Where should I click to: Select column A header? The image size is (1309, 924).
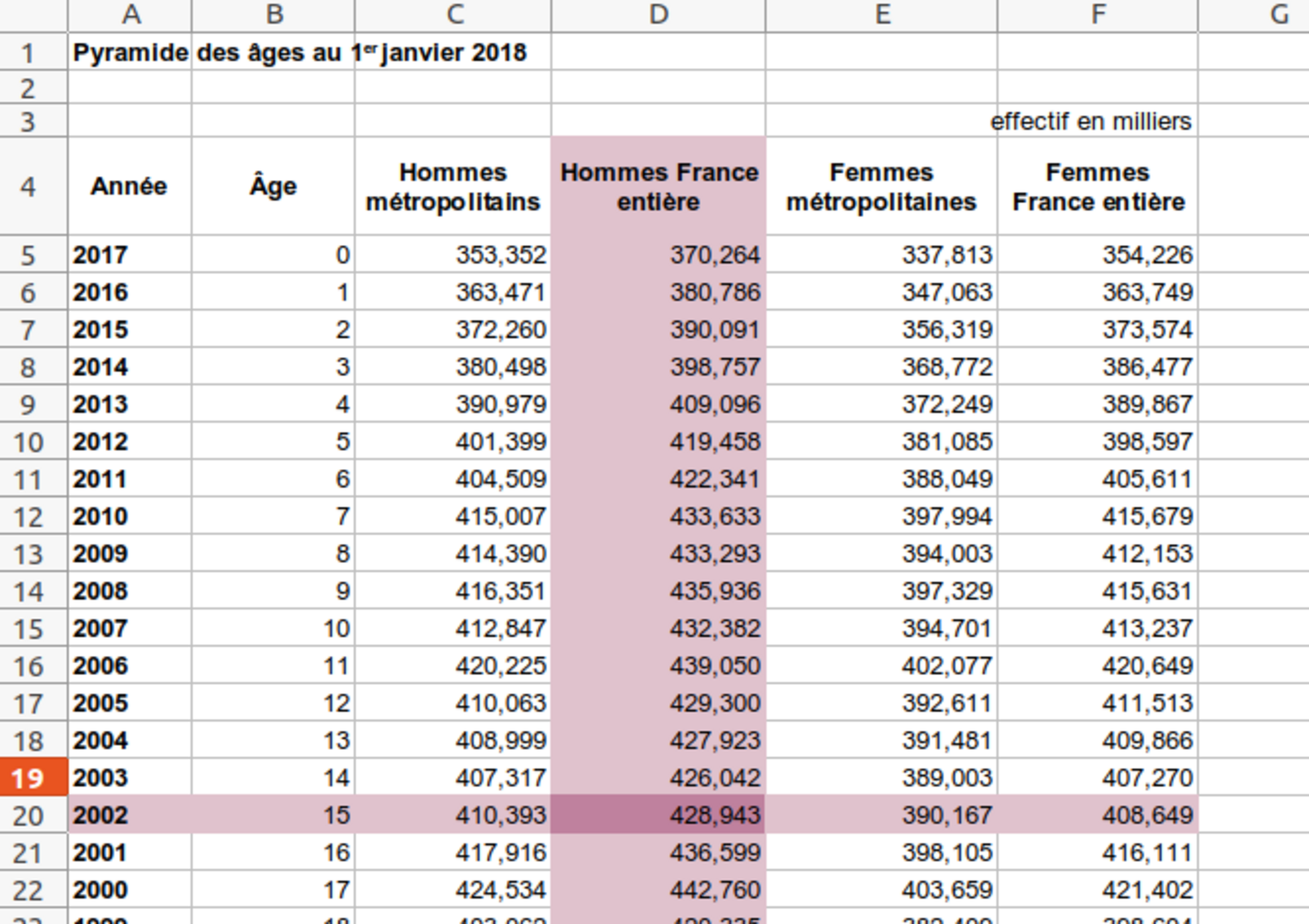pos(130,15)
